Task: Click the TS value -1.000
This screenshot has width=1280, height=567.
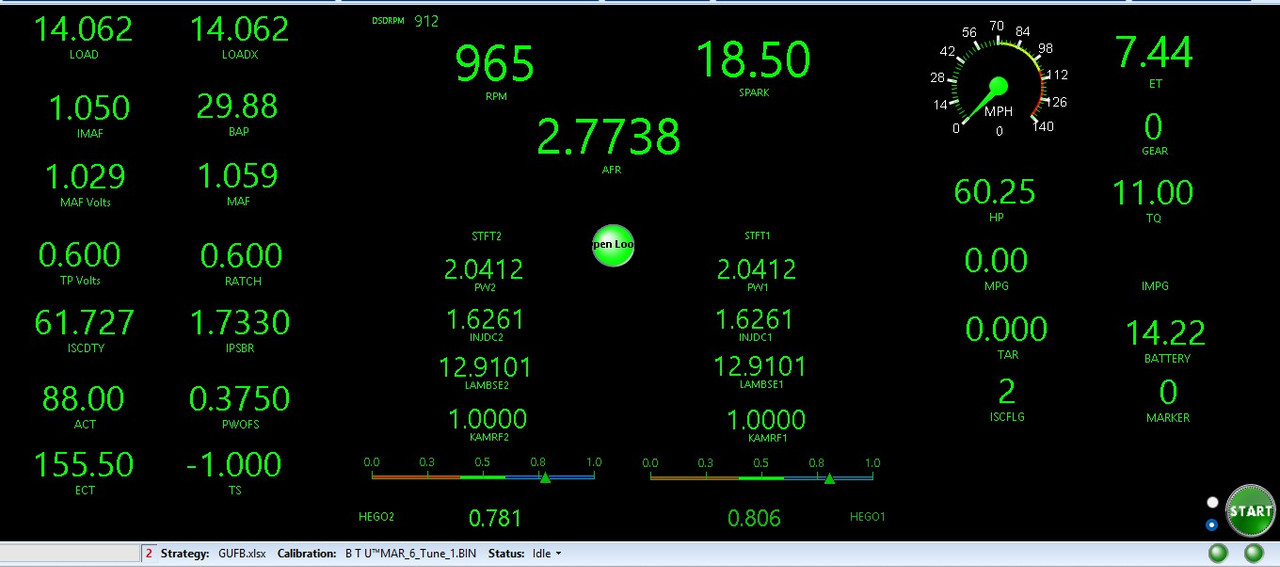Action: 234,465
